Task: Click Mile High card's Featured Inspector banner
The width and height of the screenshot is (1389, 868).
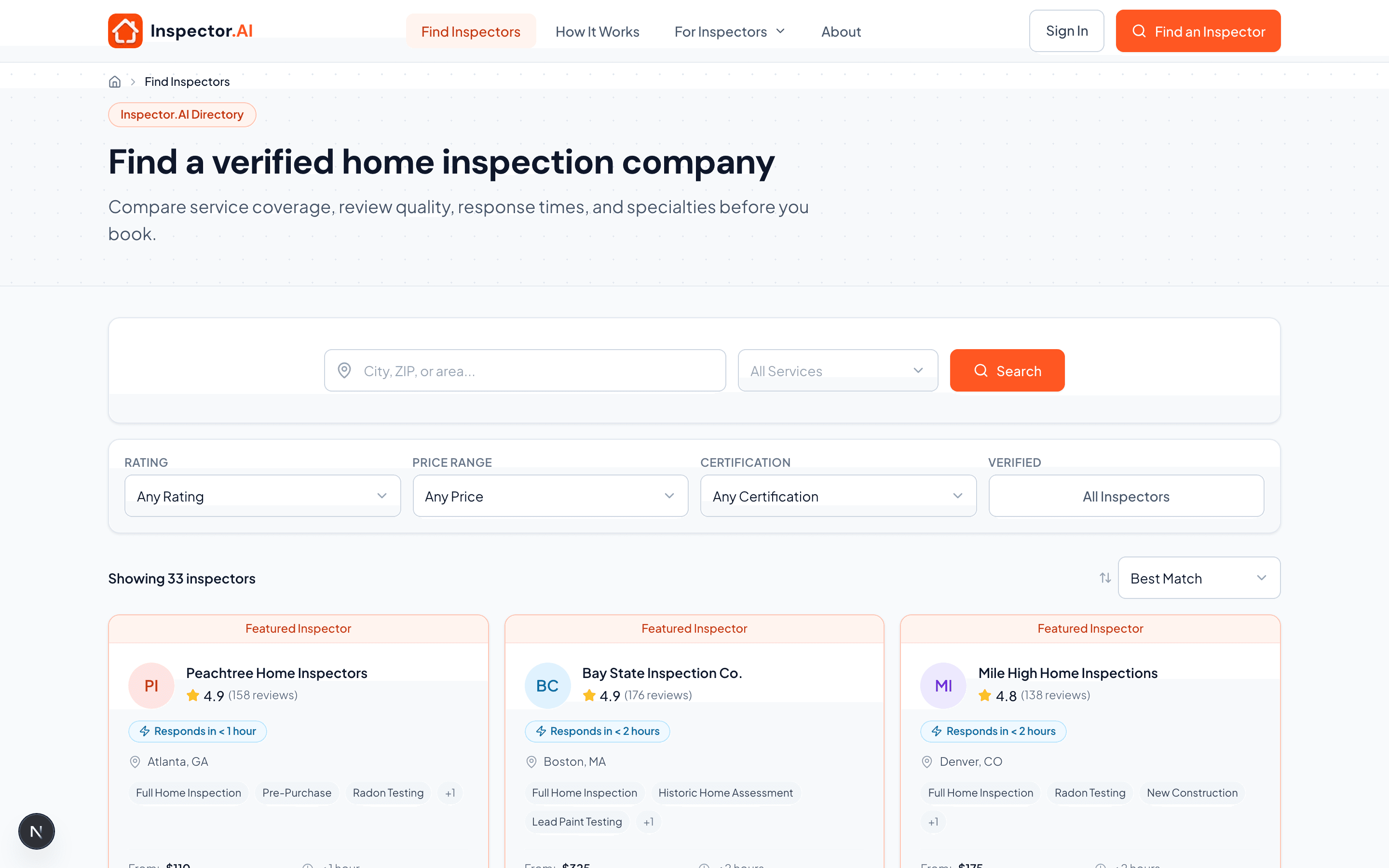Action: click(x=1090, y=629)
